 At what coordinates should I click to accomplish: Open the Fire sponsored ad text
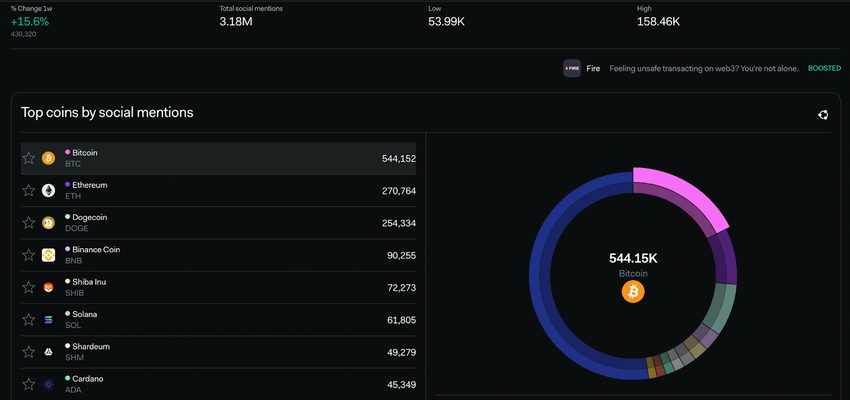pos(704,69)
